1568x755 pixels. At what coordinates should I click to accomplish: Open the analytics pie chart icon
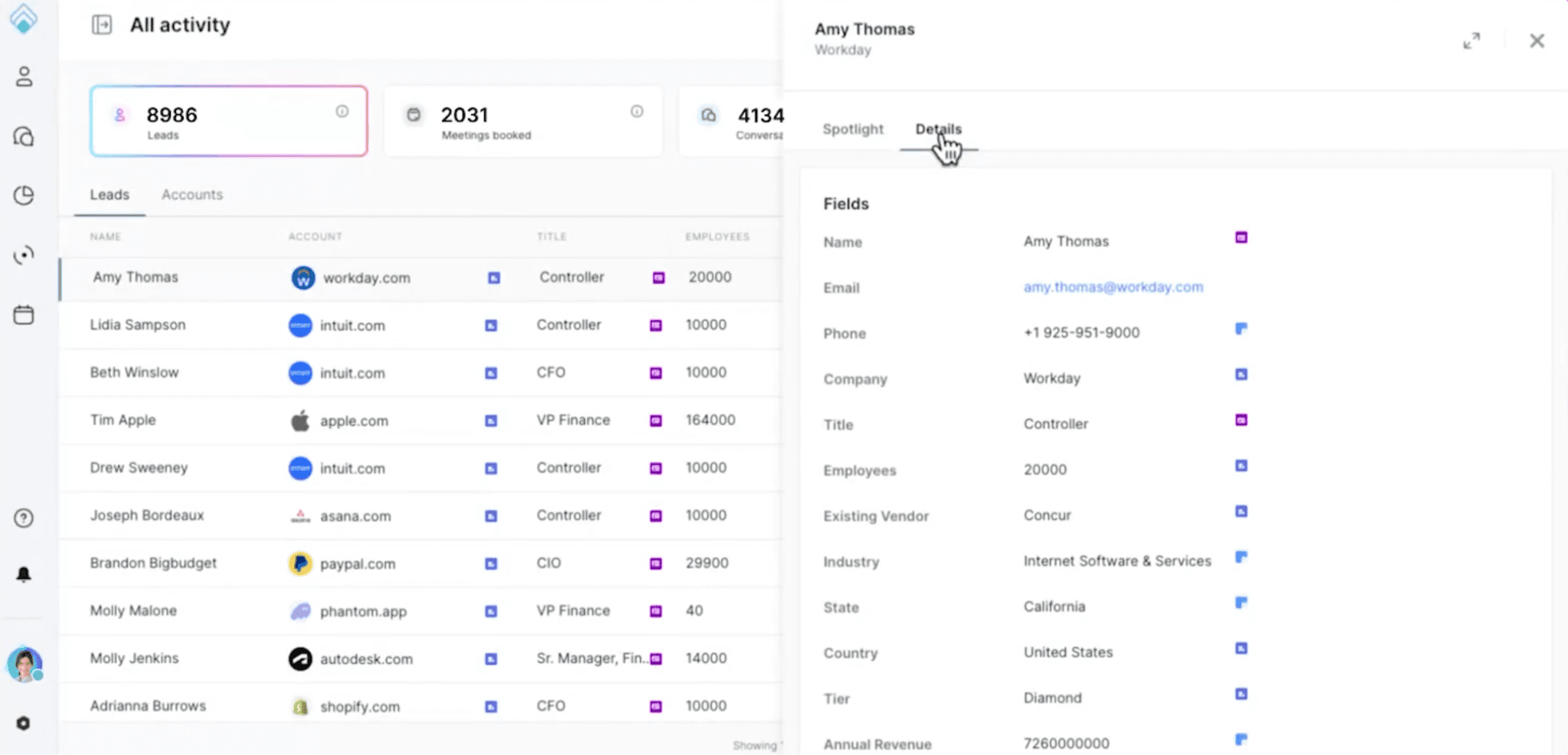click(24, 195)
